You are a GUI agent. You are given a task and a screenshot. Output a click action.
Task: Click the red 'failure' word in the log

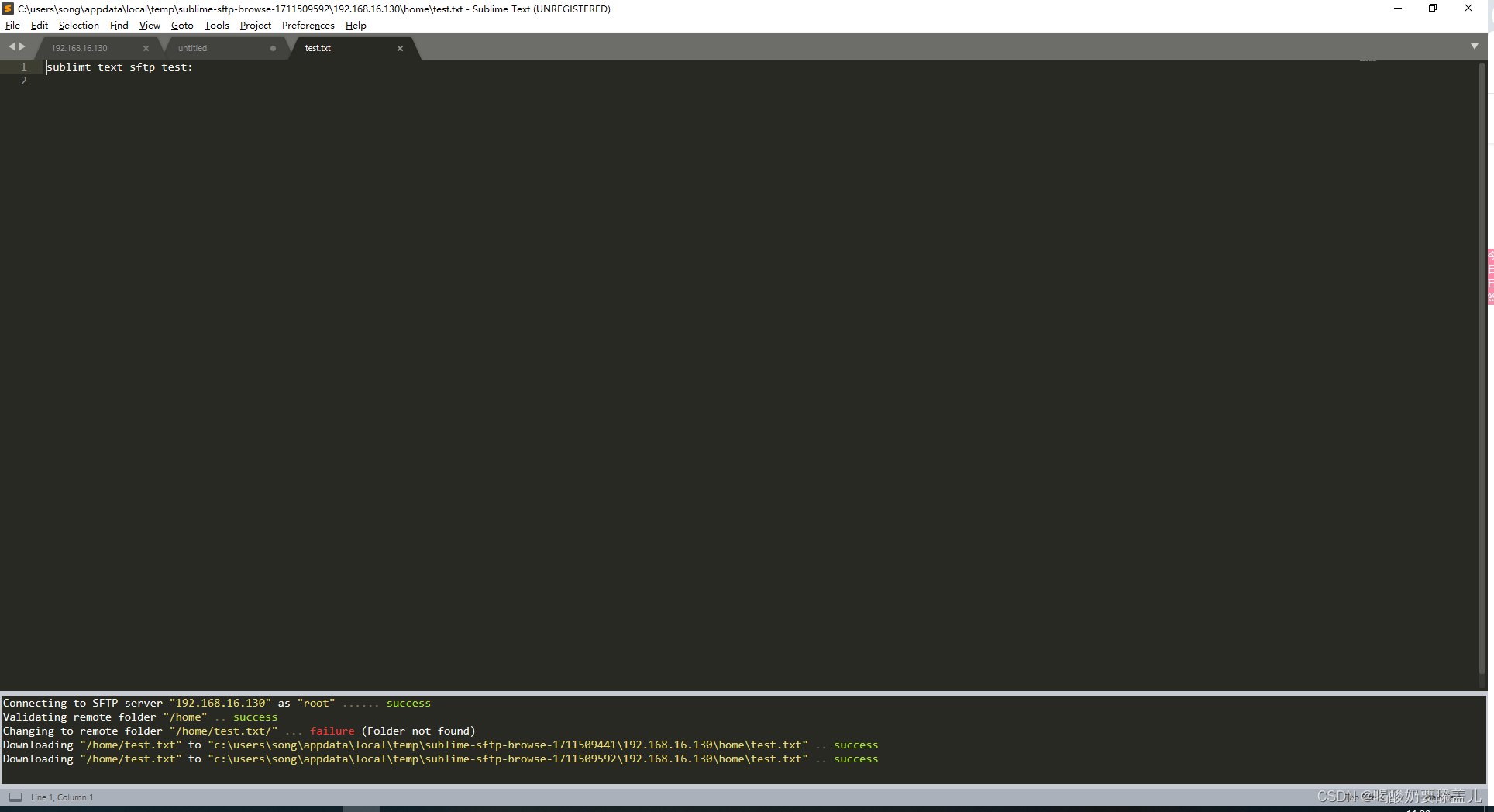[332, 731]
